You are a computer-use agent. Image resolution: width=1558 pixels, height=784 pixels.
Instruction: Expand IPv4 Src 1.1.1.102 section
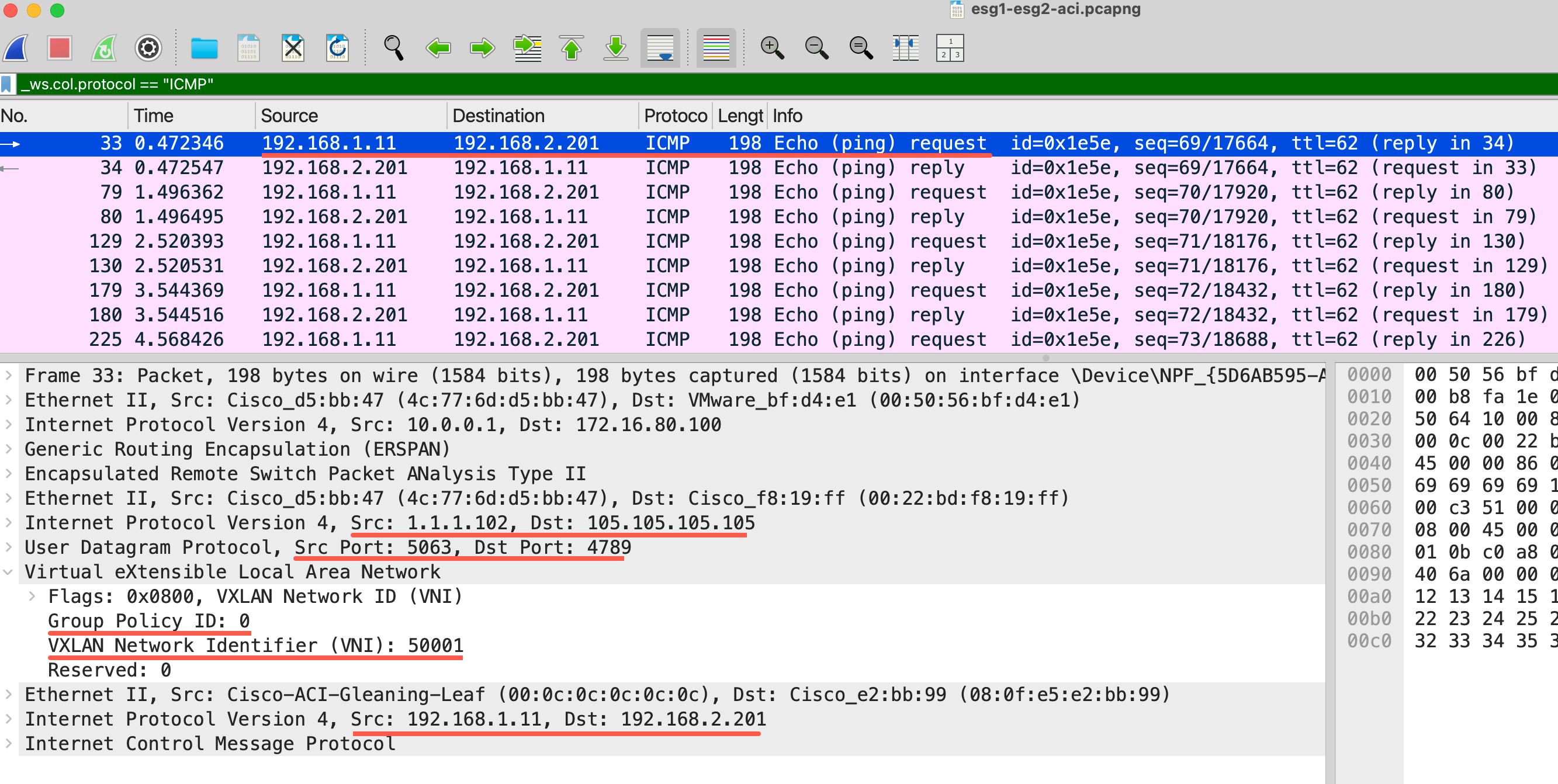coord(8,522)
